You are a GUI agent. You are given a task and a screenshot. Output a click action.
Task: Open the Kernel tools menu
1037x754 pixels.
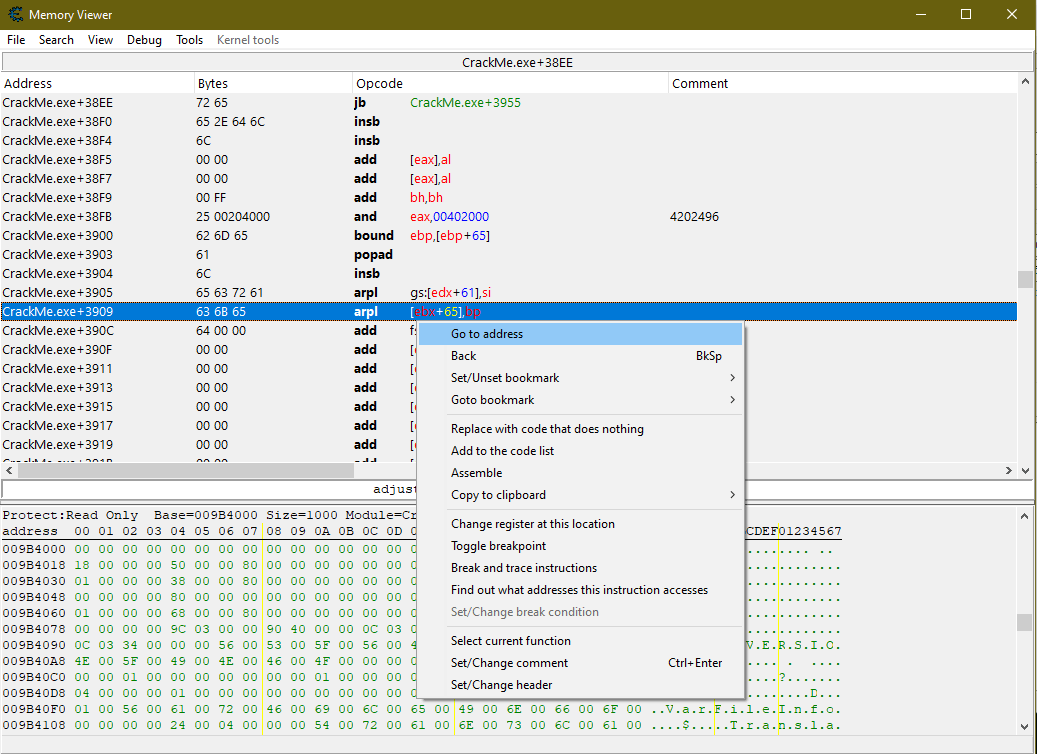click(248, 40)
